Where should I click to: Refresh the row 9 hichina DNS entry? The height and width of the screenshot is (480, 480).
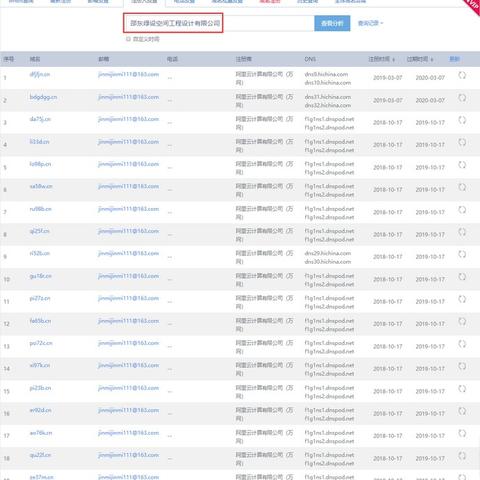click(462, 255)
